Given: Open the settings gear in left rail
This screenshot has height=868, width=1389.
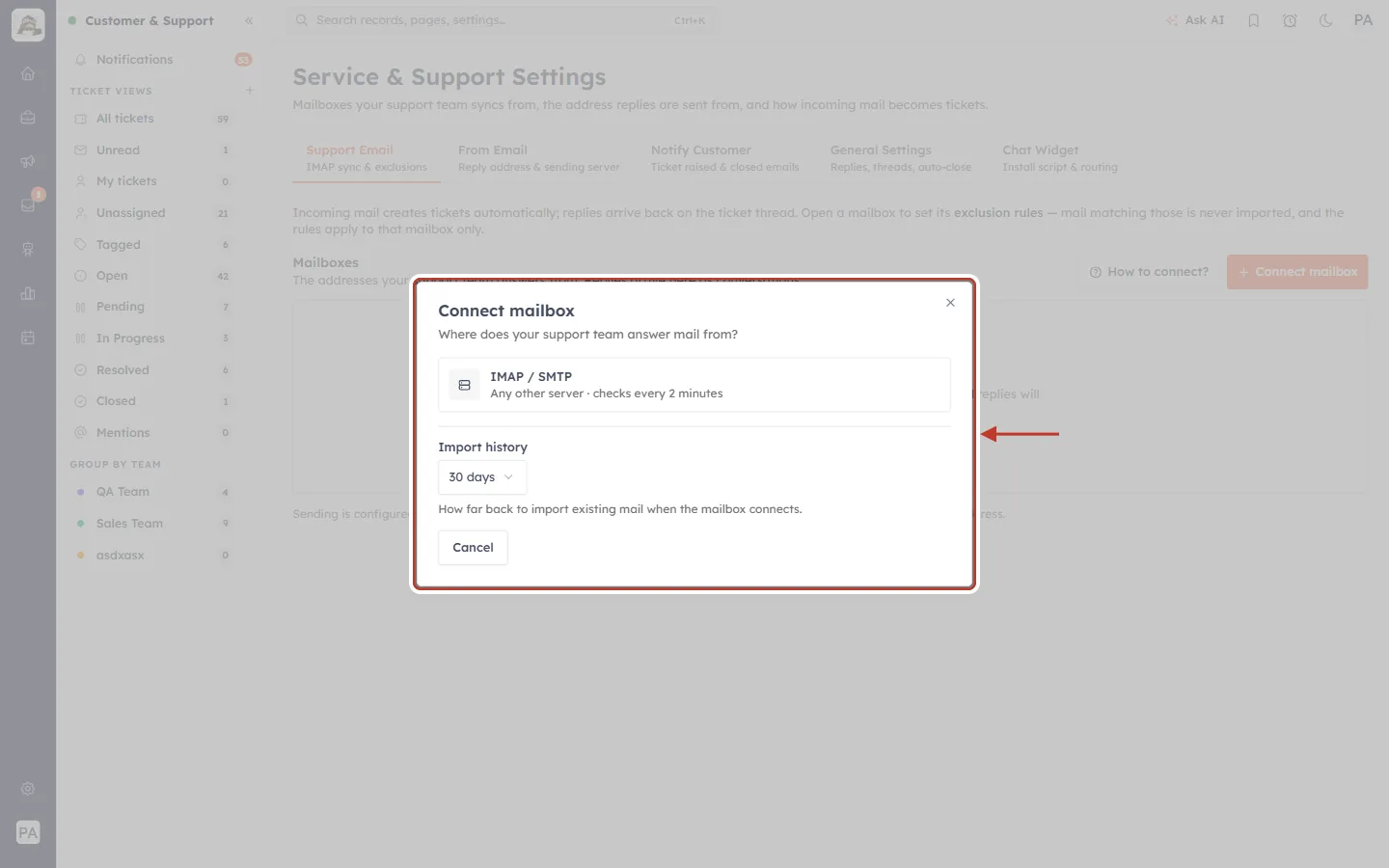Looking at the screenshot, I should [28, 789].
